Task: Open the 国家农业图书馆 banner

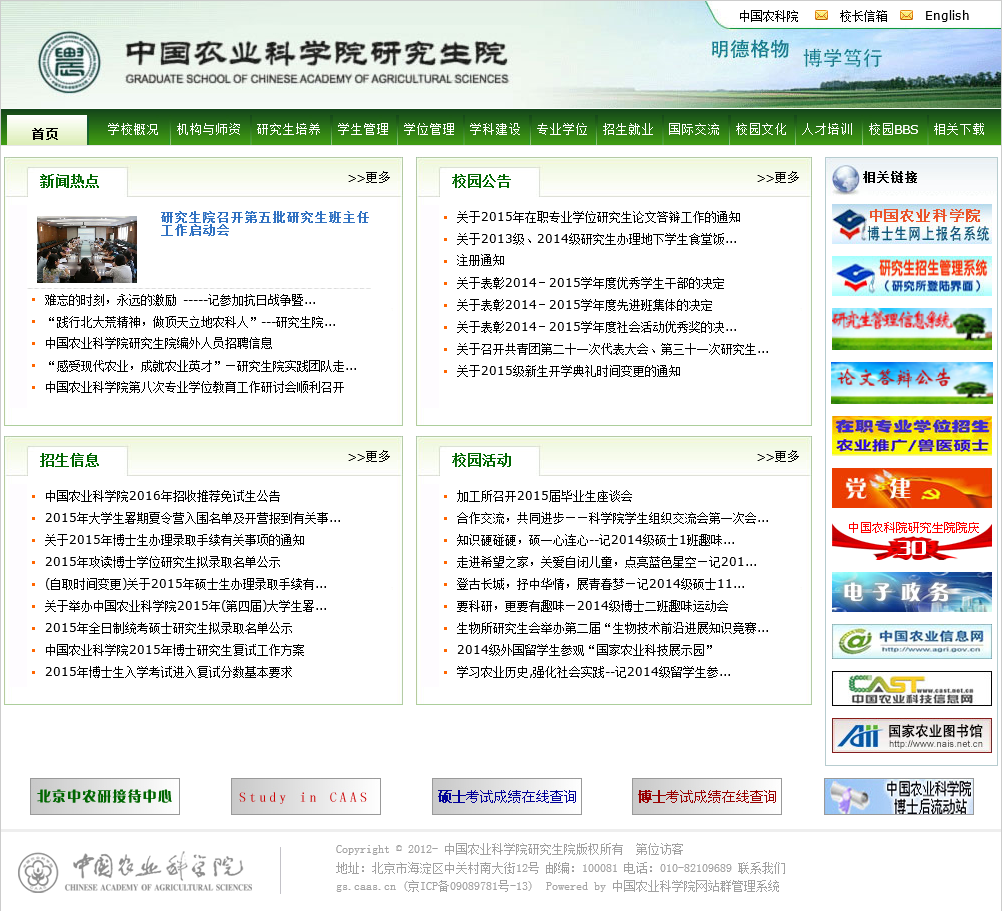Action: [x=911, y=735]
